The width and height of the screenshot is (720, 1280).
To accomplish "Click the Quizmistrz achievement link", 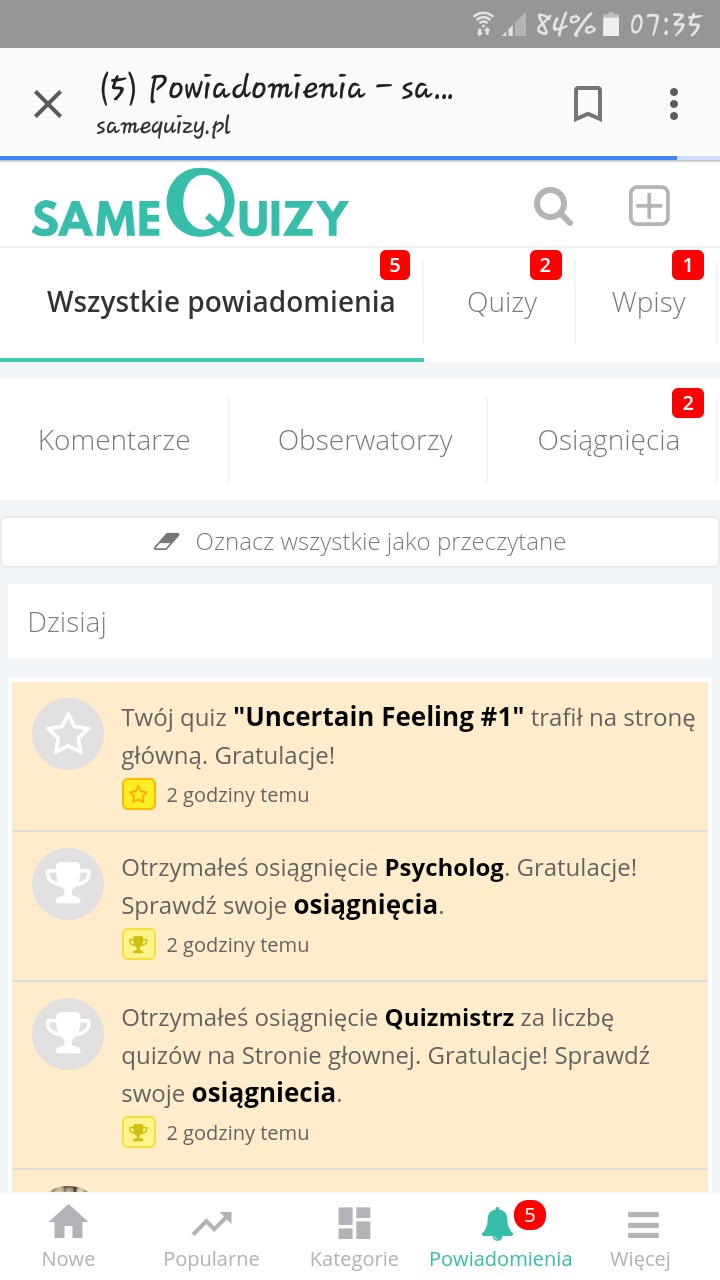I will 449,1018.
